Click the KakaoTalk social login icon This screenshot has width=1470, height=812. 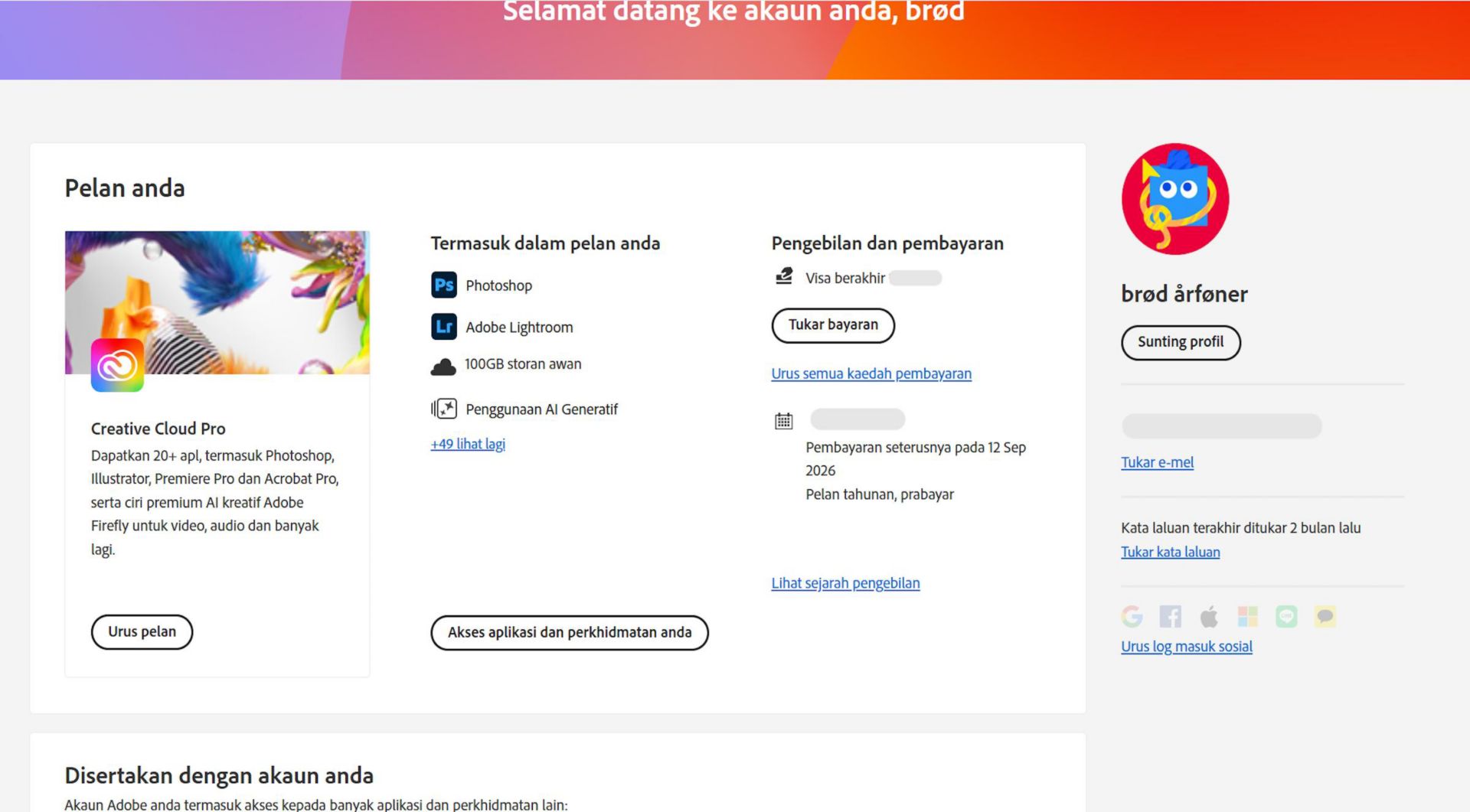pyautogui.click(x=1325, y=616)
